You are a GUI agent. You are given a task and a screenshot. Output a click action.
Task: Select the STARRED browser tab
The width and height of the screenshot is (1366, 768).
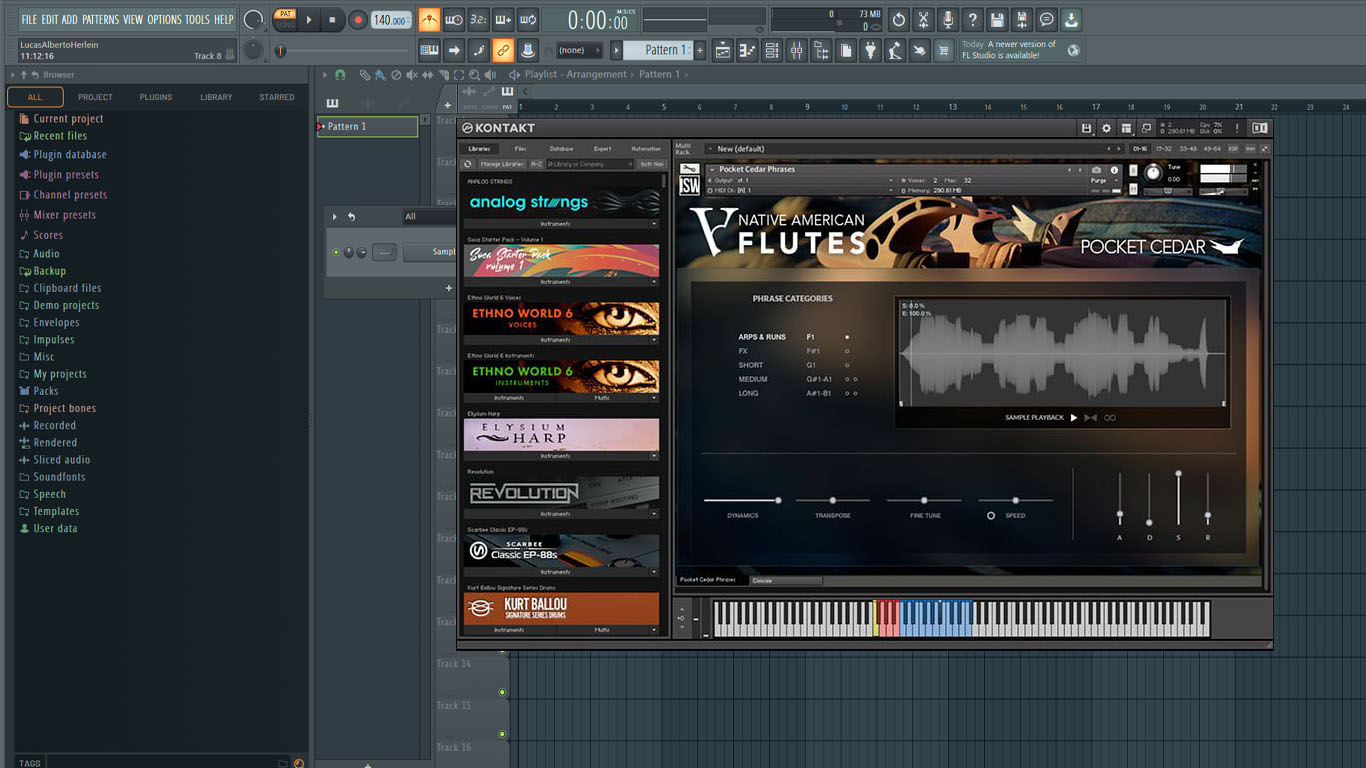point(277,97)
